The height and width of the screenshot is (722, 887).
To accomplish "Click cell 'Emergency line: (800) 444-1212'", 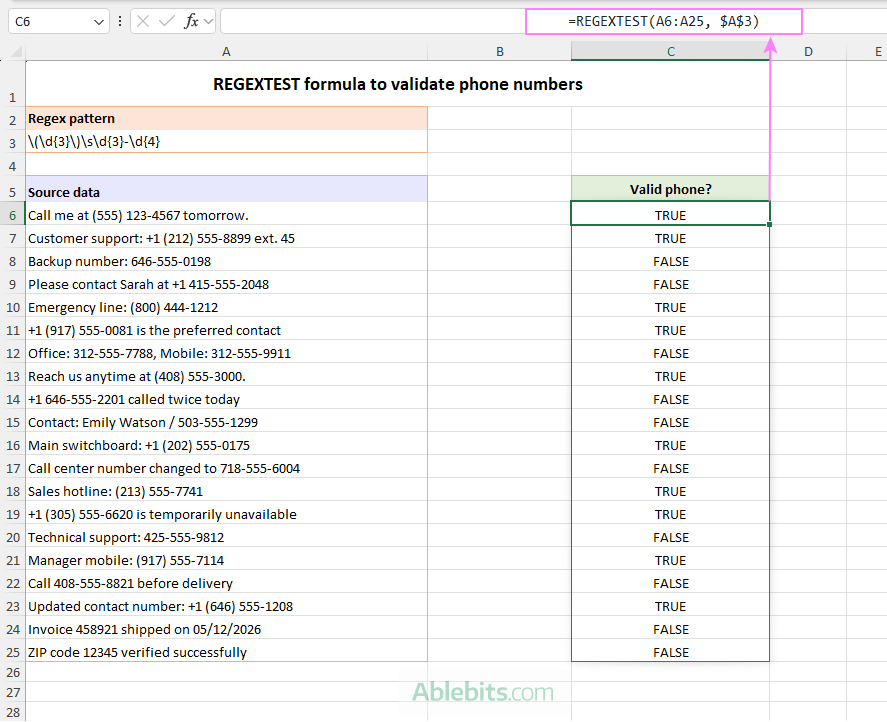I will (x=226, y=308).
